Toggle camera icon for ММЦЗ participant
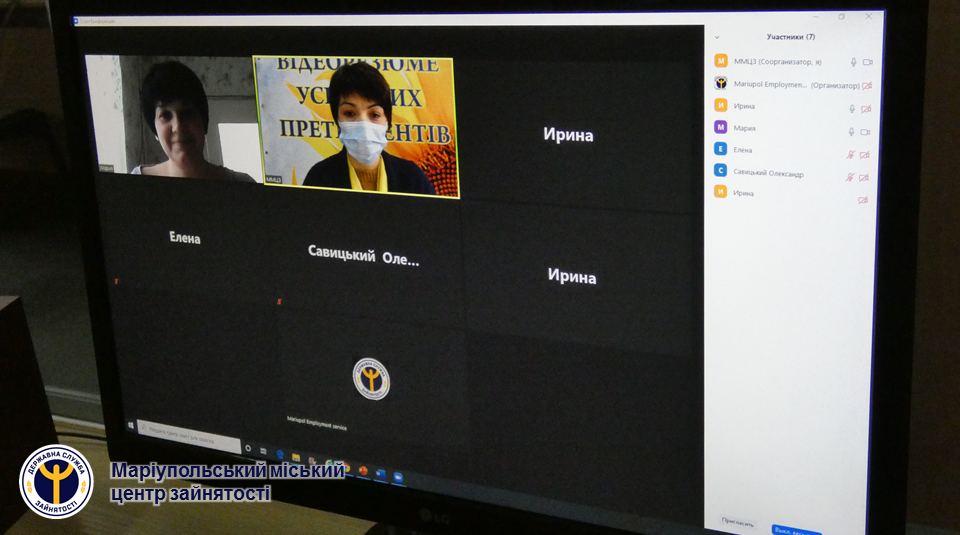This screenshot has width=960, height=535. [x=867, y=62]
